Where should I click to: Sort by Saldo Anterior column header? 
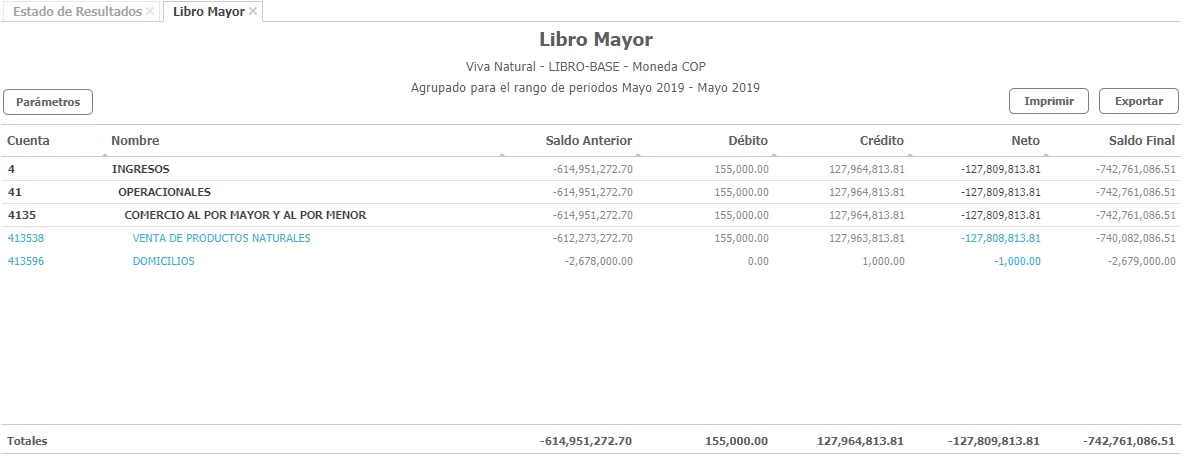[x=588, y=141]
